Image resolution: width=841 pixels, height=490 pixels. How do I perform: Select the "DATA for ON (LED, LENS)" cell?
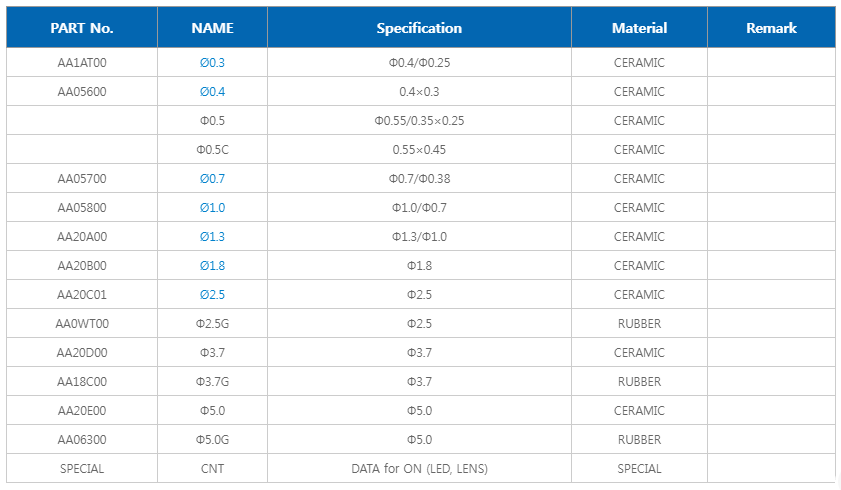[x=419, y=469]
